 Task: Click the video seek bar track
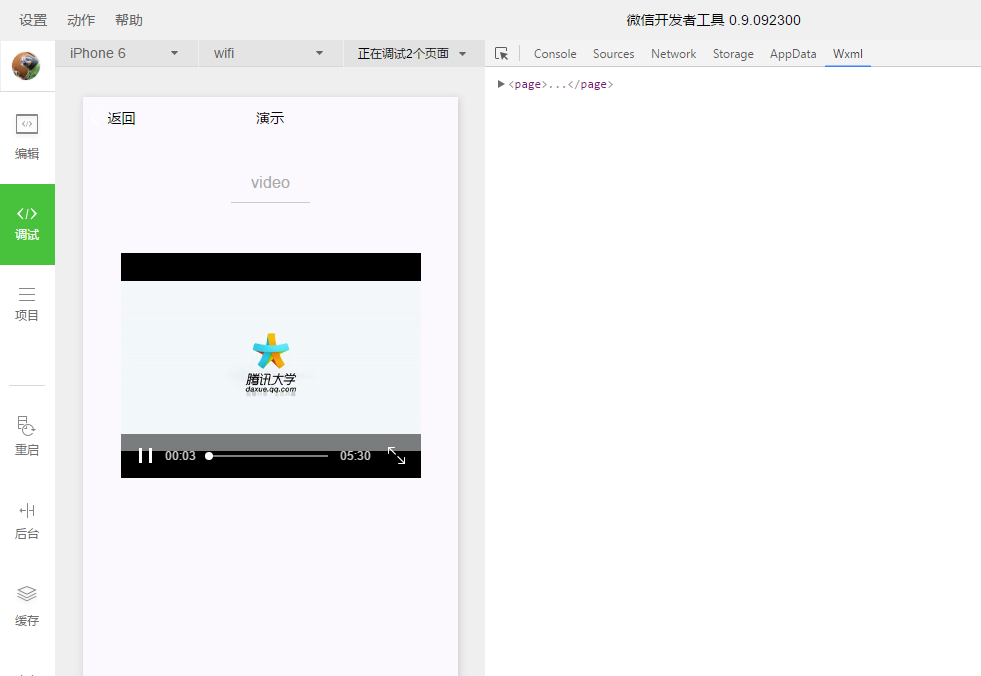pos(267,456)
